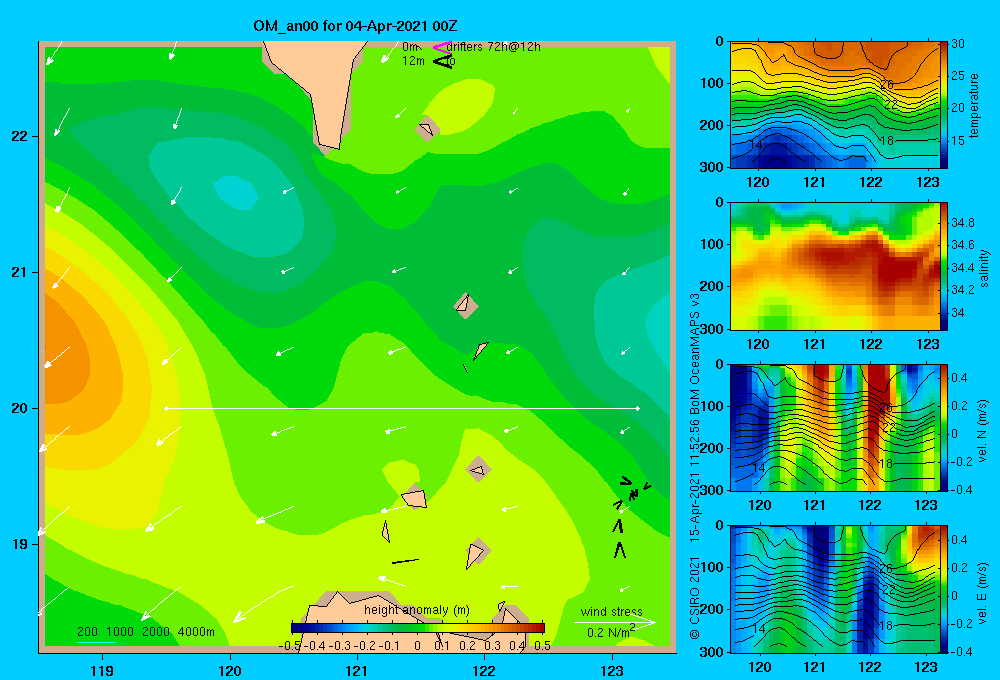1000x680 pixels.
Task: Select the "height anomaly (m)" label
Action: (417, 610)
